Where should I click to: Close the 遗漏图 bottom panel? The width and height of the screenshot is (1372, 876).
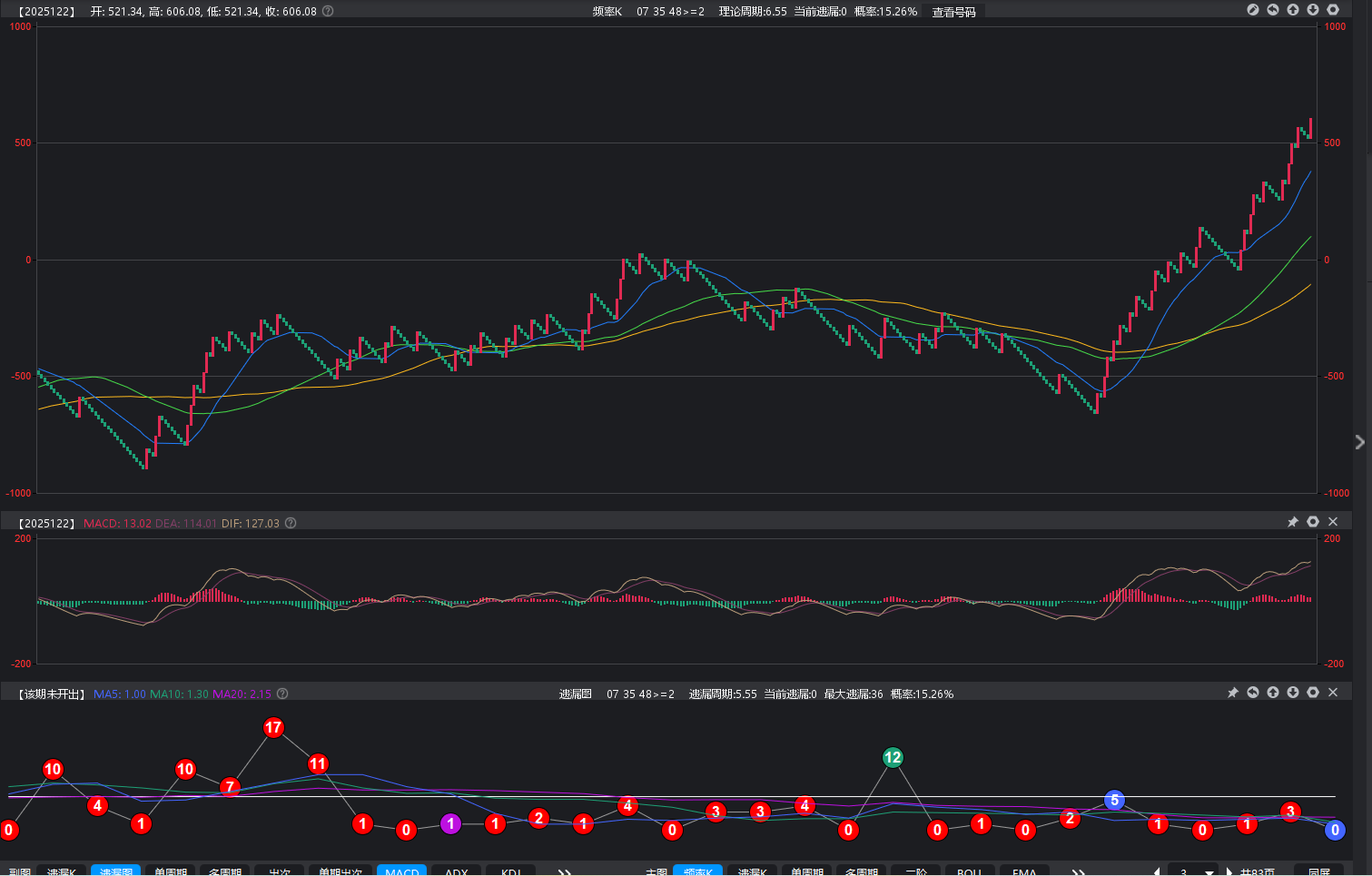click(x=1333, y=693)
